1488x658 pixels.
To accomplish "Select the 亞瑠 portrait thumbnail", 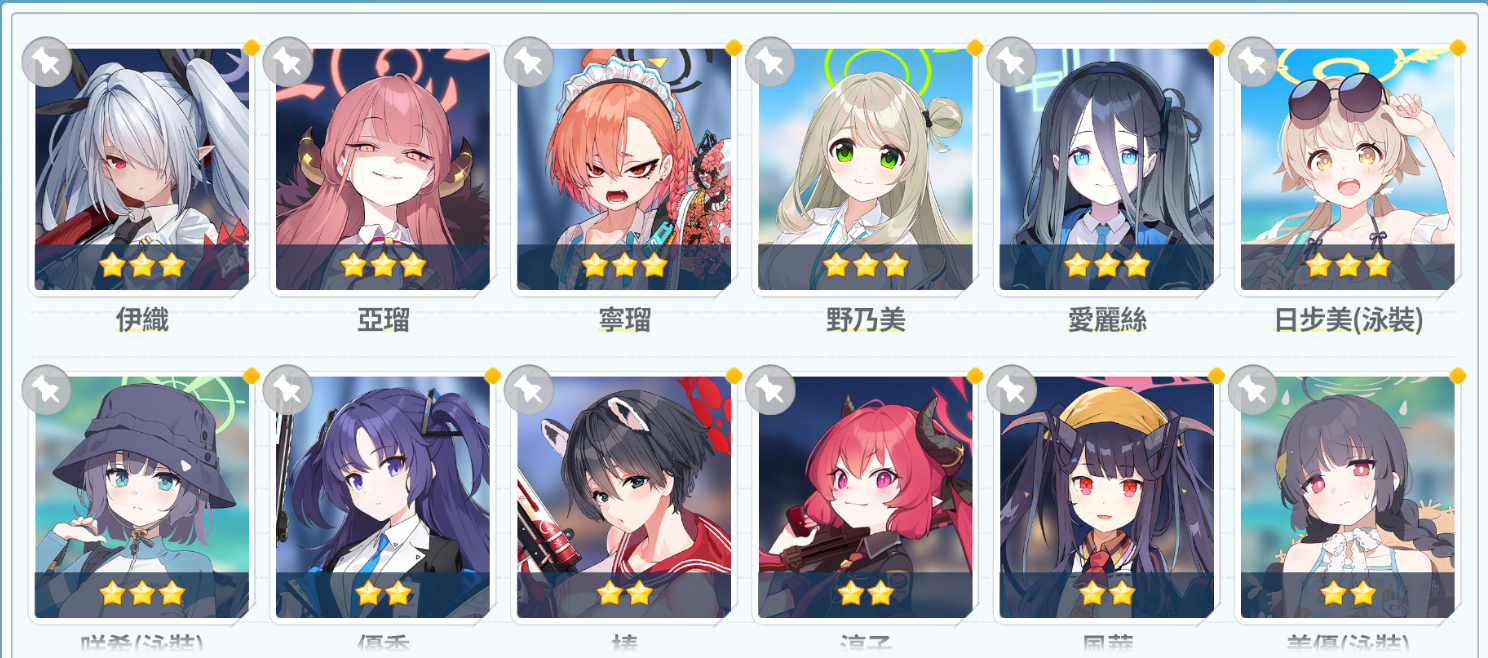I will click(x=383, y=169).
